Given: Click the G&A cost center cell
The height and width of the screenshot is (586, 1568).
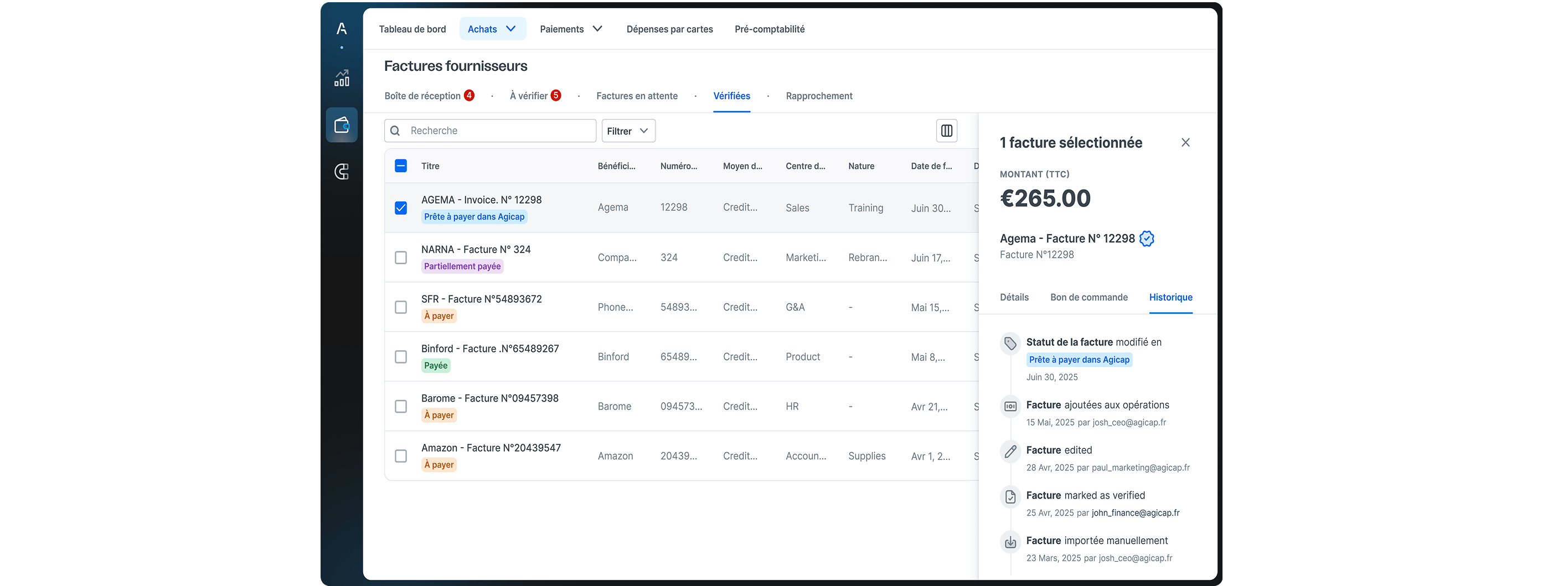Looking at the screenshot, I should 795,307.
